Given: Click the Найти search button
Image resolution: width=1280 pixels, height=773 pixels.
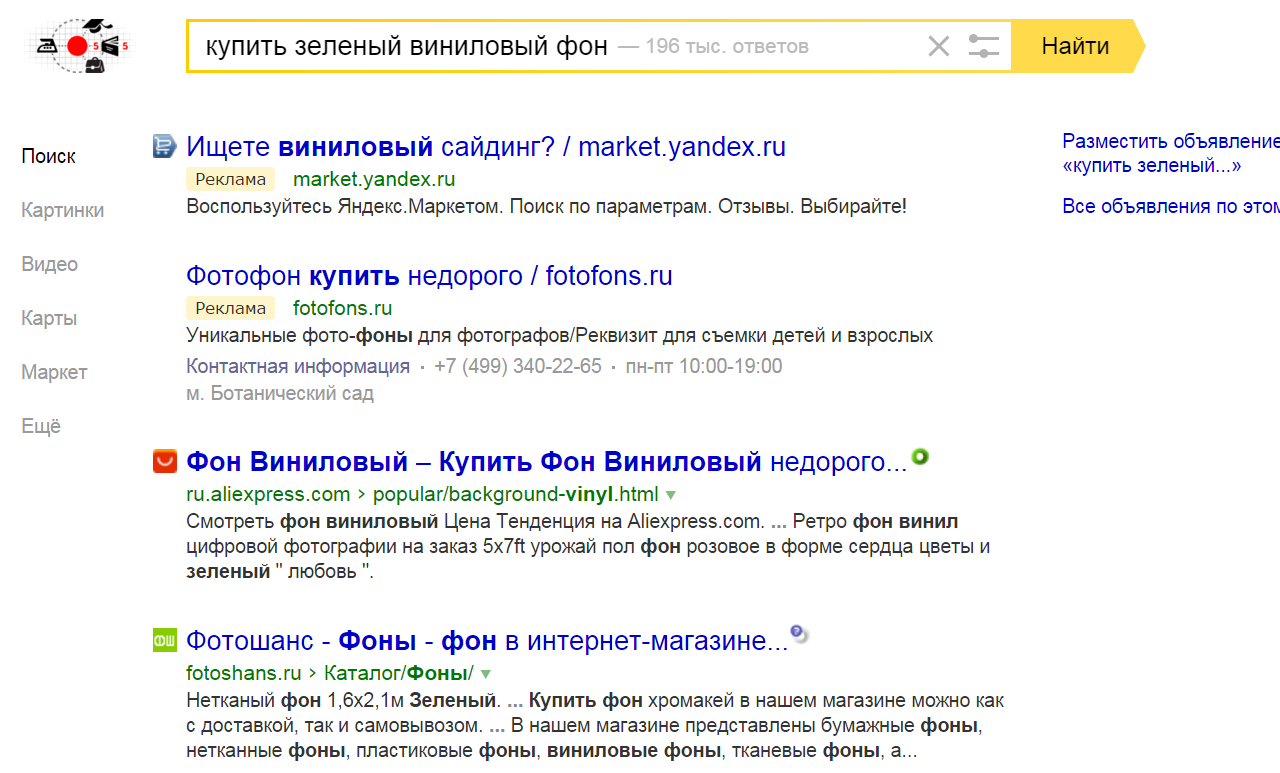Looking at the screenshot, I should pos(1075,46).
